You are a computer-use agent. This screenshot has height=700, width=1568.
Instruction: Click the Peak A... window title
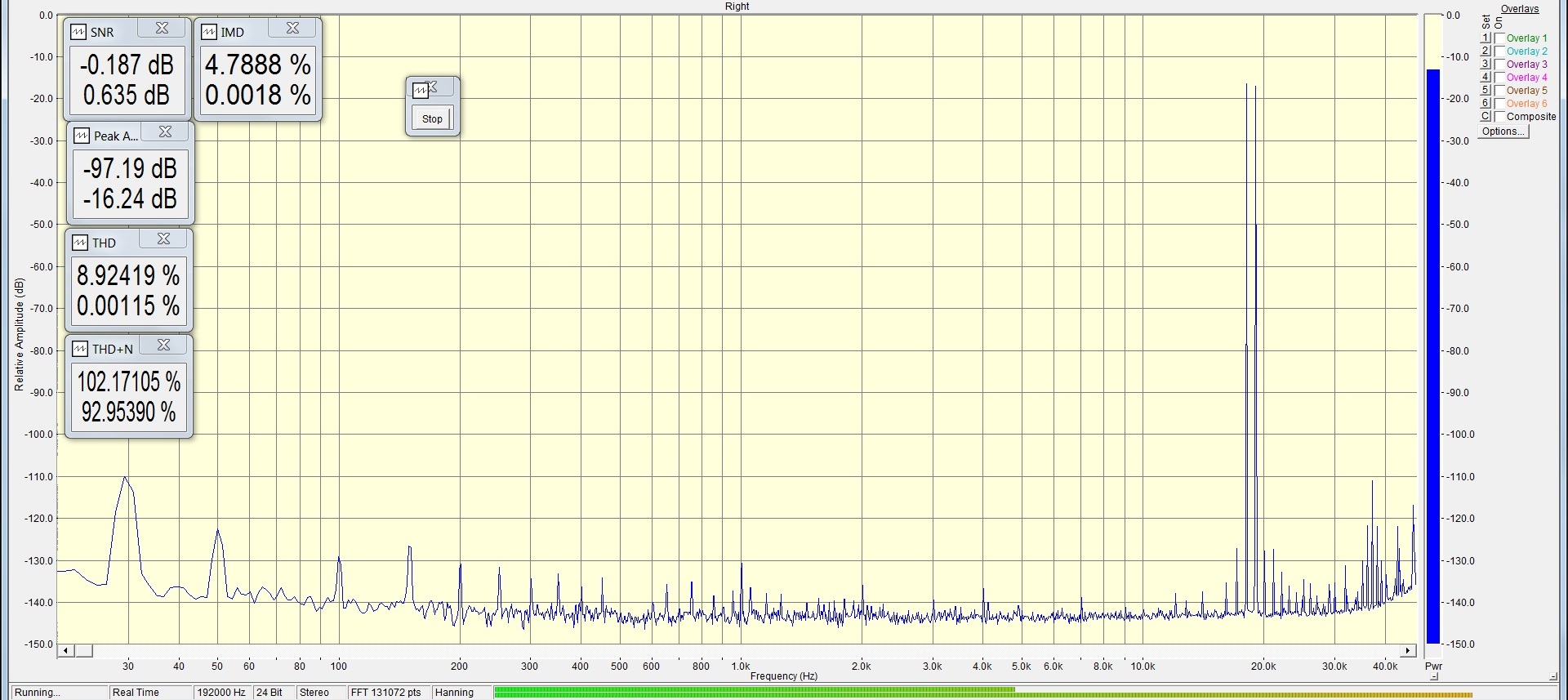tap(116, 136)
